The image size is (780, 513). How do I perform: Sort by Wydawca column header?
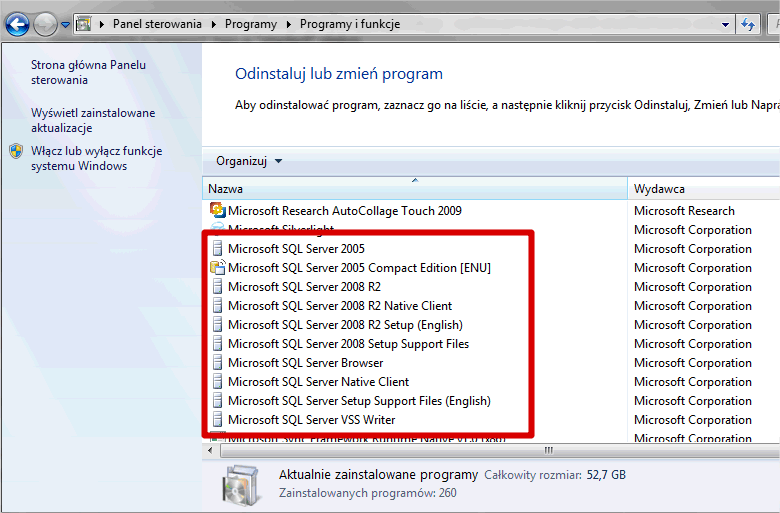pyautogui.click(x=704, y=189)
